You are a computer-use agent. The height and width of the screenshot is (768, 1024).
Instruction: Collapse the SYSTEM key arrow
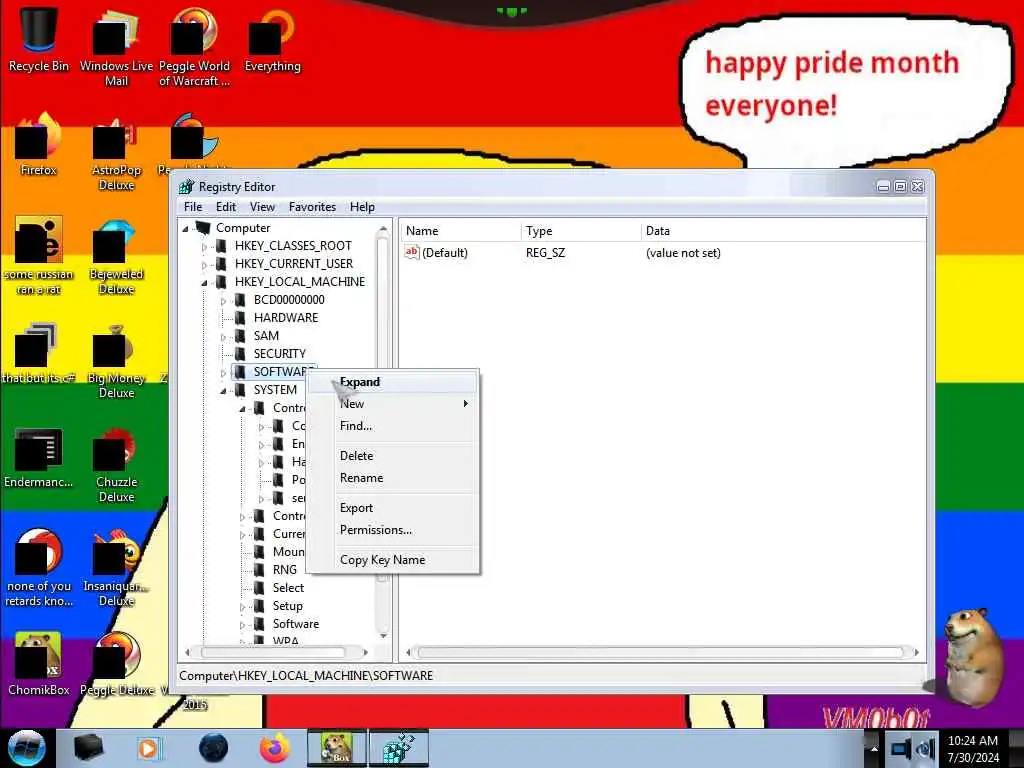click(223, 391)
